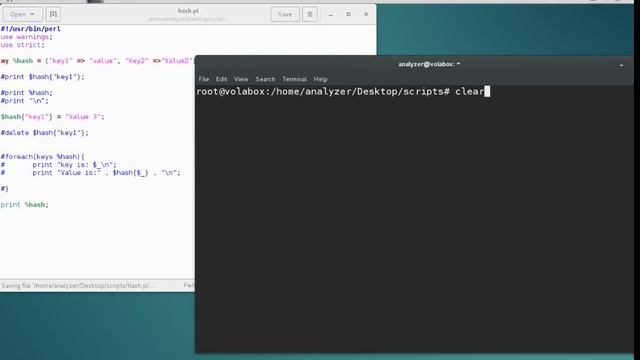Click the terminal prompt line with clear

[343, 91]
